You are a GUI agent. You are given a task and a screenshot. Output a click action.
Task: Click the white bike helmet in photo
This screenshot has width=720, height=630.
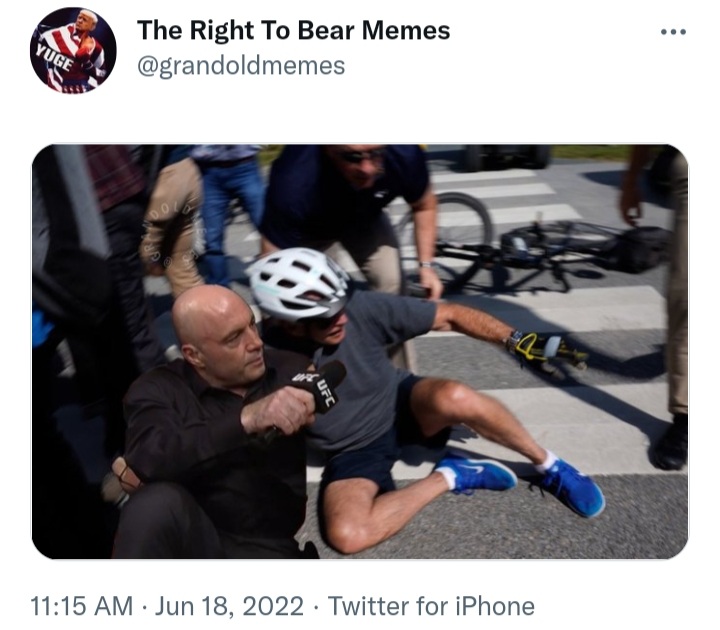pyautogui.click(x=298, y=284)
